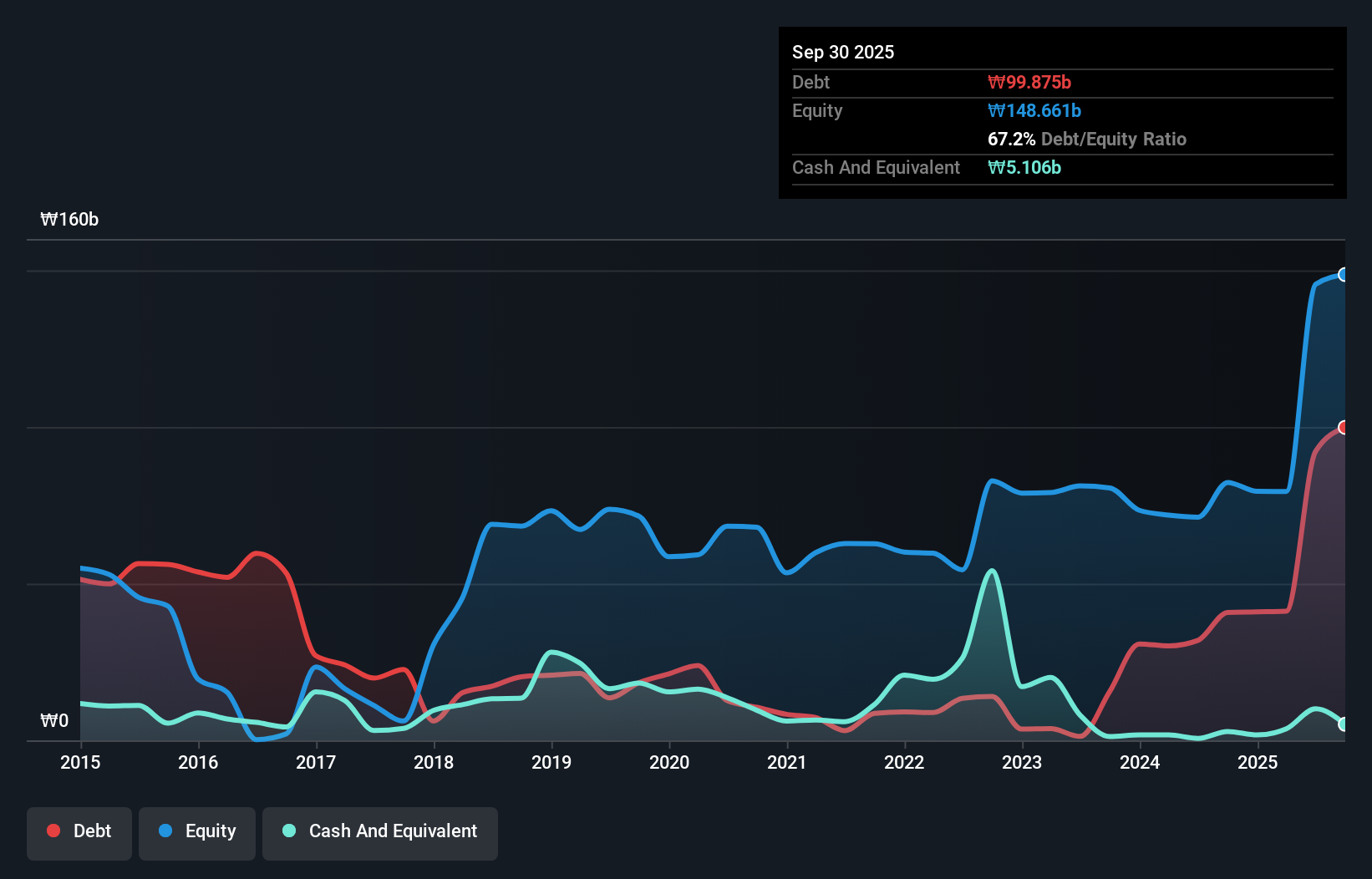Expand the Sep 30 2025 tooltip panel
This screenshot has height=879, width=1372.
click(x=843, y=52)
